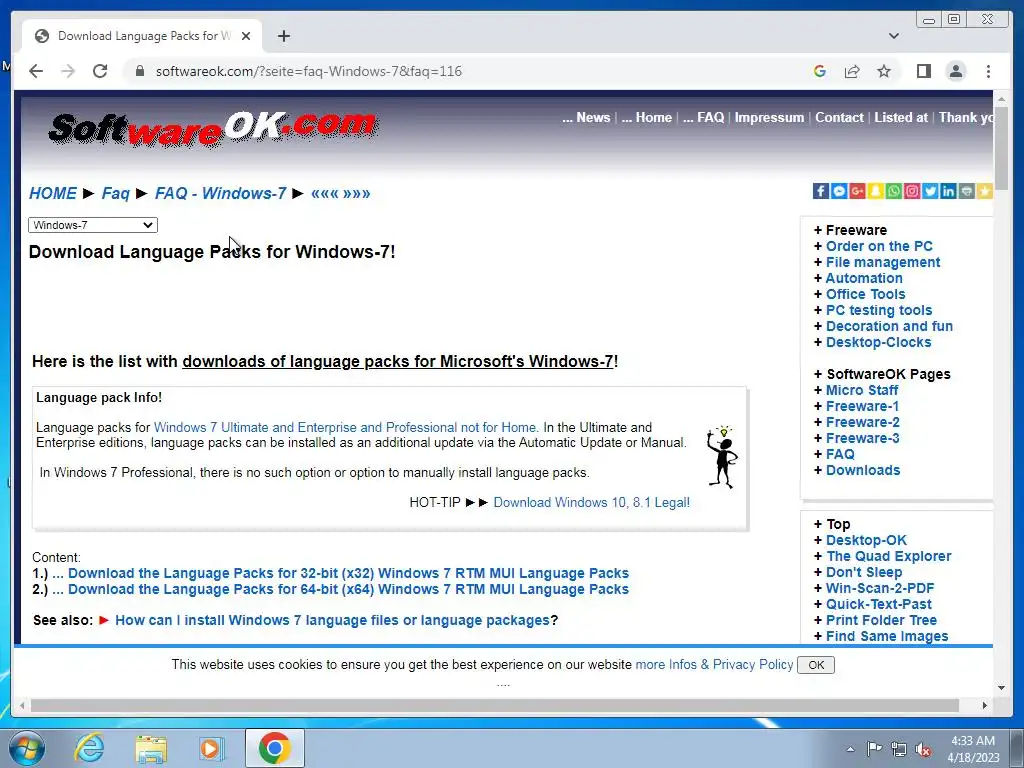Open 64-bit (x64) language packs link
This screenshot has width=1024, height=768.
click(349, 590)
